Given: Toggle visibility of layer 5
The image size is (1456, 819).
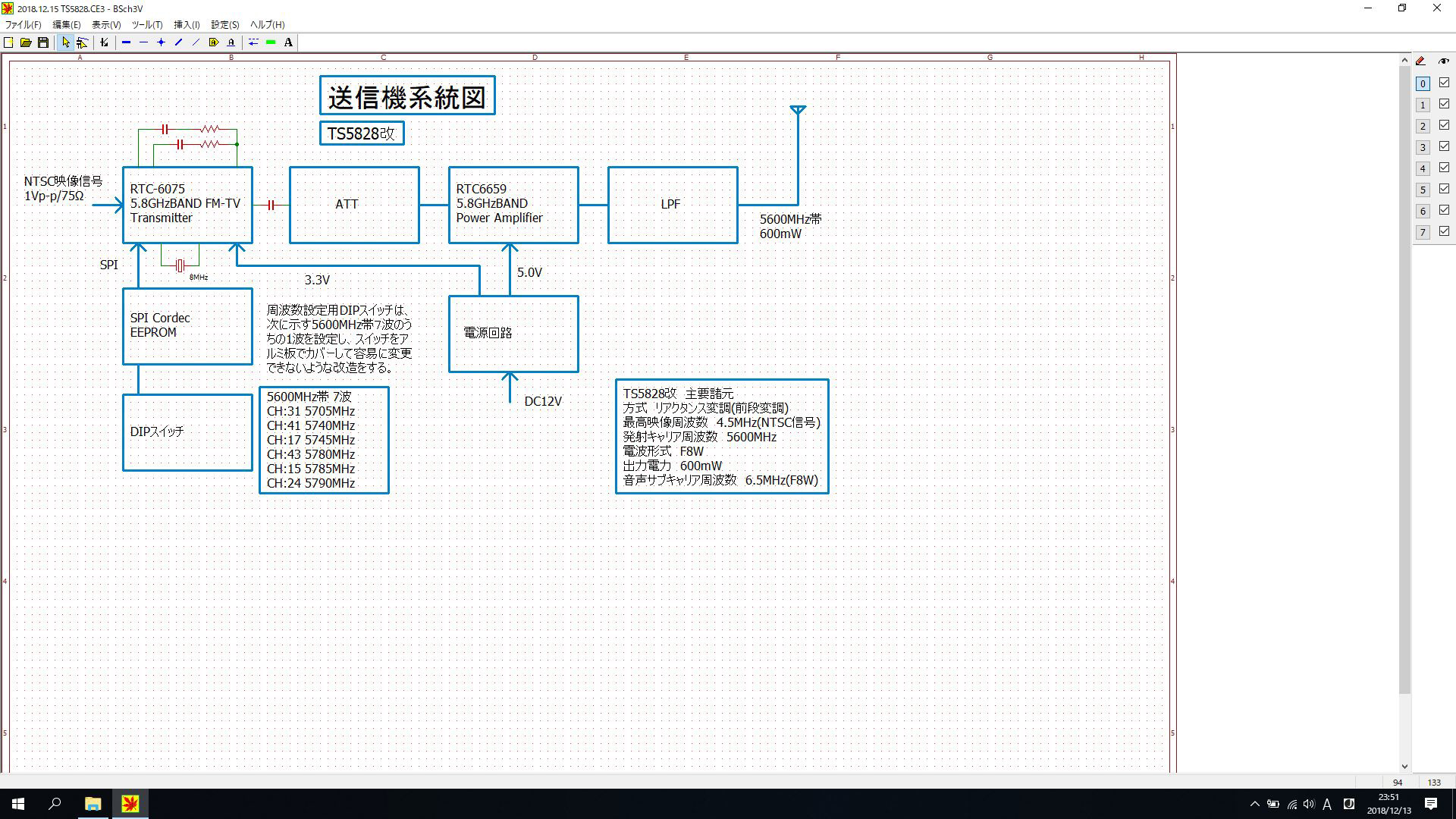Looking at the screenshot, I should [1444, 189].
